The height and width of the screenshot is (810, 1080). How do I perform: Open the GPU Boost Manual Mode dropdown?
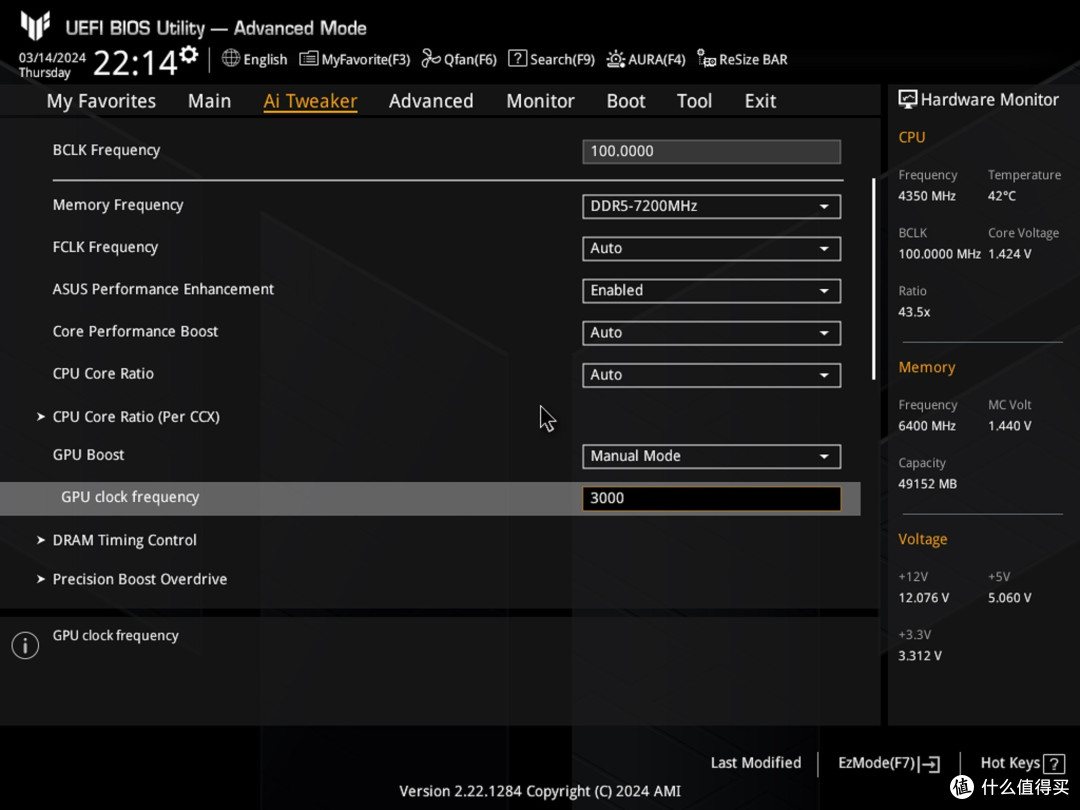tap(711, 456)
